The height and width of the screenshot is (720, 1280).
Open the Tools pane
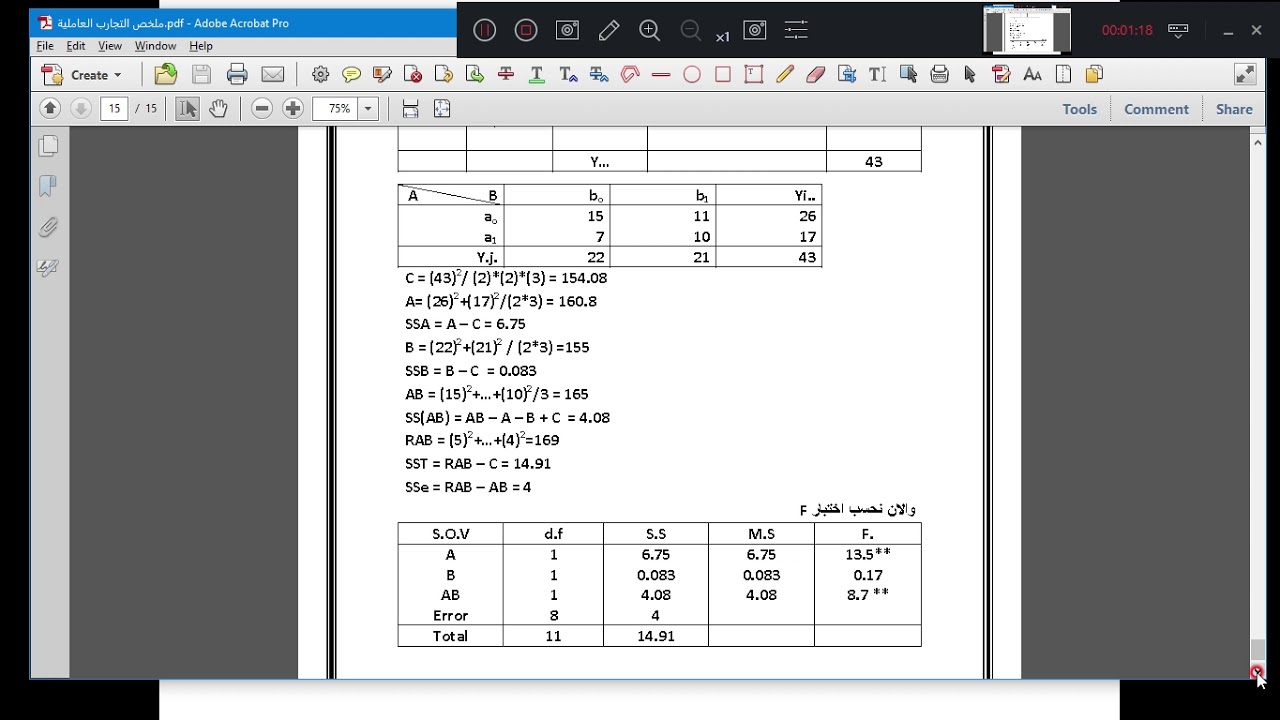[1079, 109]
